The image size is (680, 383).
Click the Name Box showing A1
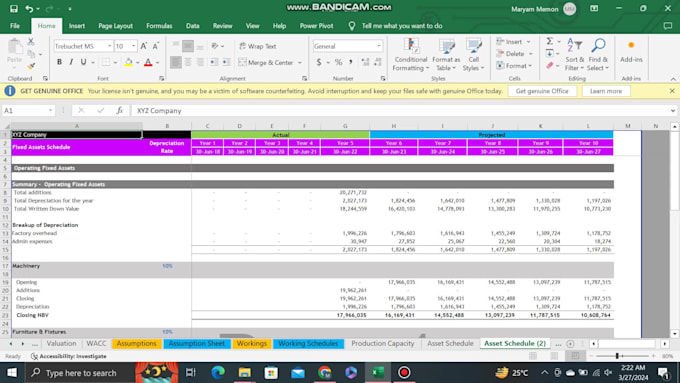coord(28,111)
